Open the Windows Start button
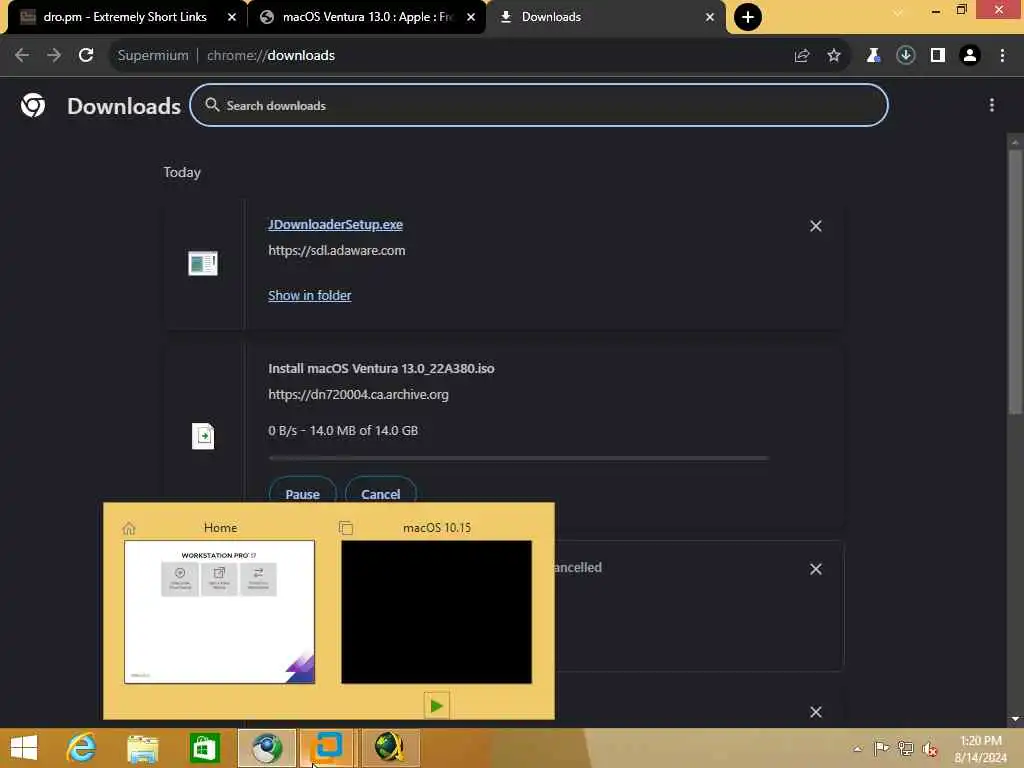The width and height of the screenshot is (1024, 768). (24, 748)
